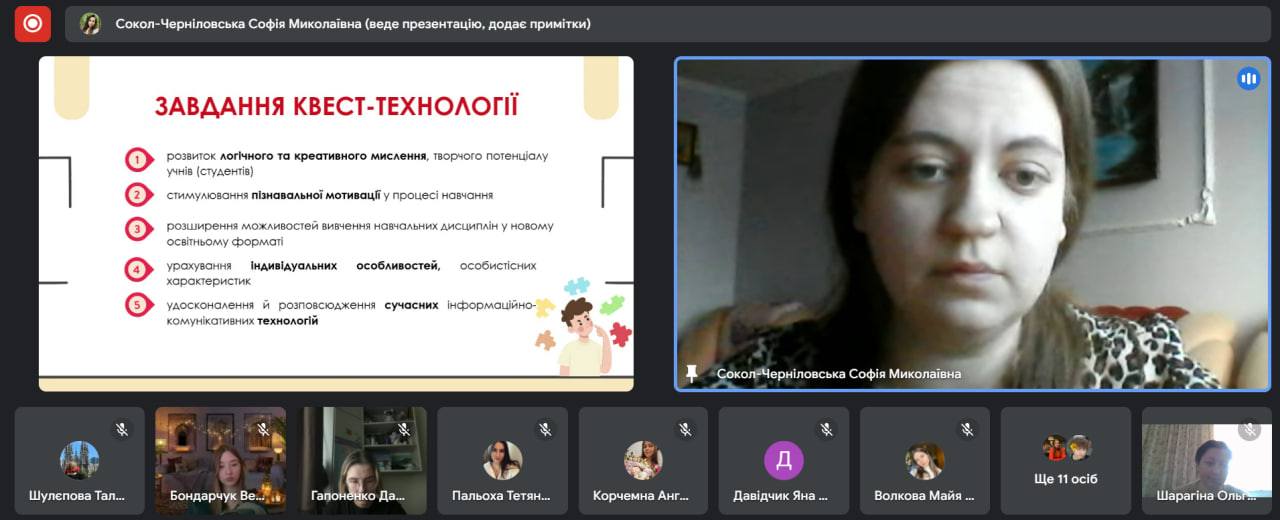
Task: Select the Волкова Майя... participant name
Action: (925, 495)
